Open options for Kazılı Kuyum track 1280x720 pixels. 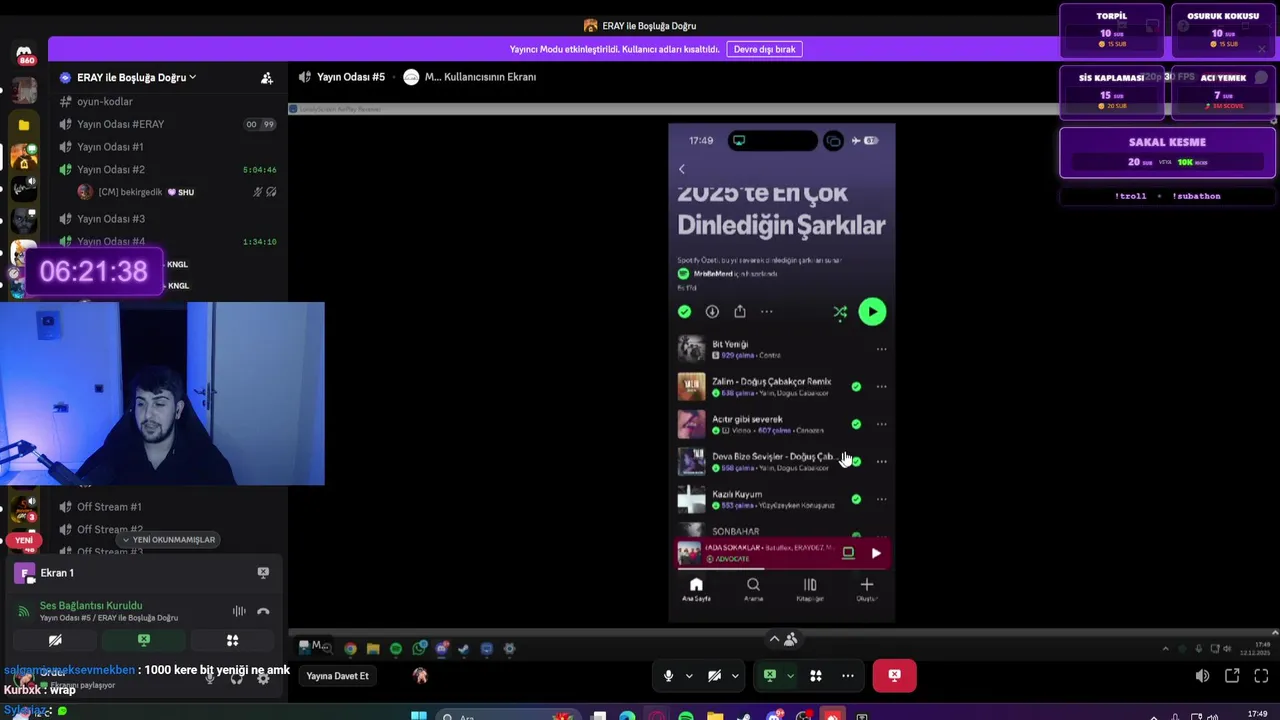click(x=881, y=499)
